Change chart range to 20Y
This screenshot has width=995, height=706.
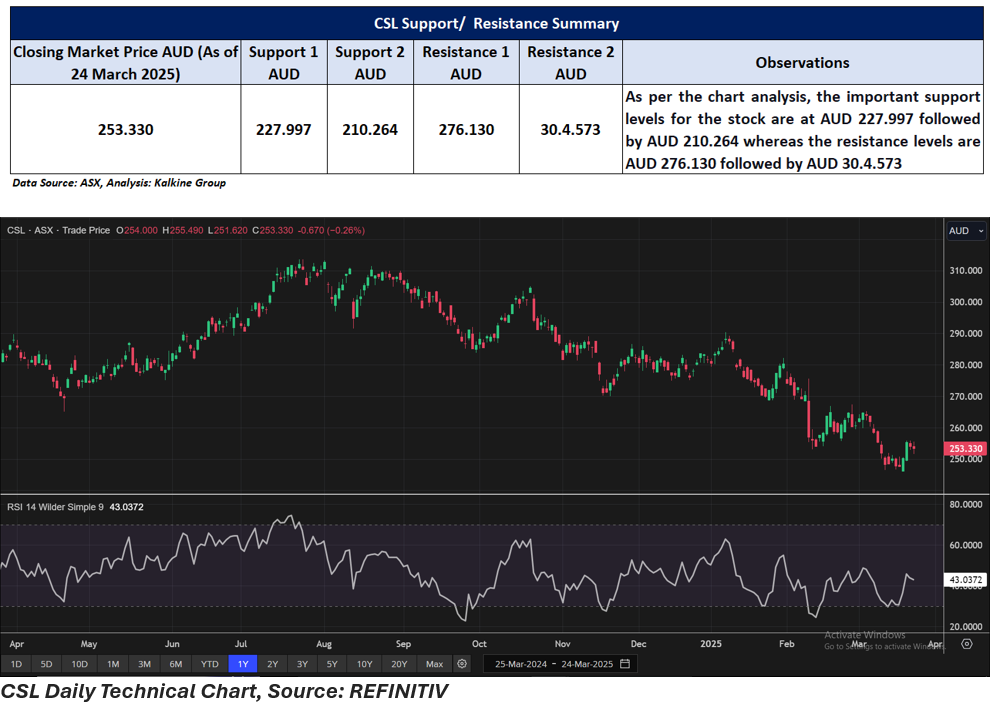[399, 664]
